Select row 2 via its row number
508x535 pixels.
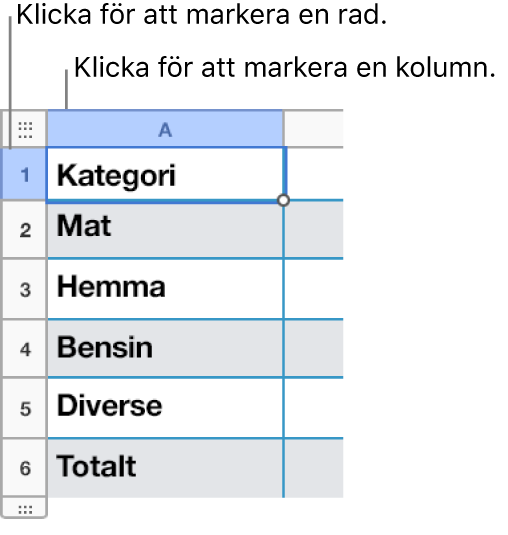(24, 230)
